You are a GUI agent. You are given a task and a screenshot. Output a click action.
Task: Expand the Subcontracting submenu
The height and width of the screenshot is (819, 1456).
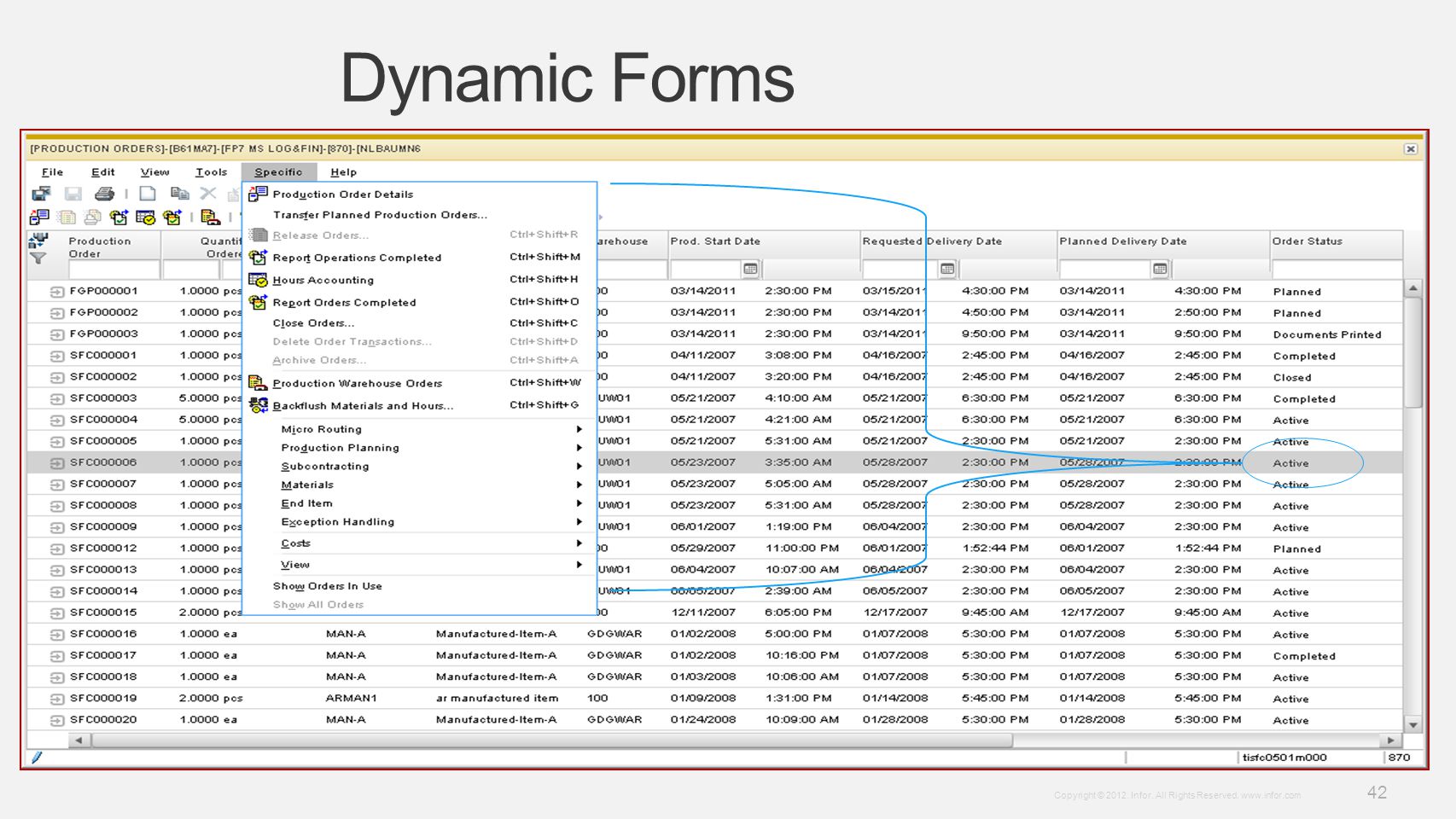pyautogui.click(x=579, y=467)
